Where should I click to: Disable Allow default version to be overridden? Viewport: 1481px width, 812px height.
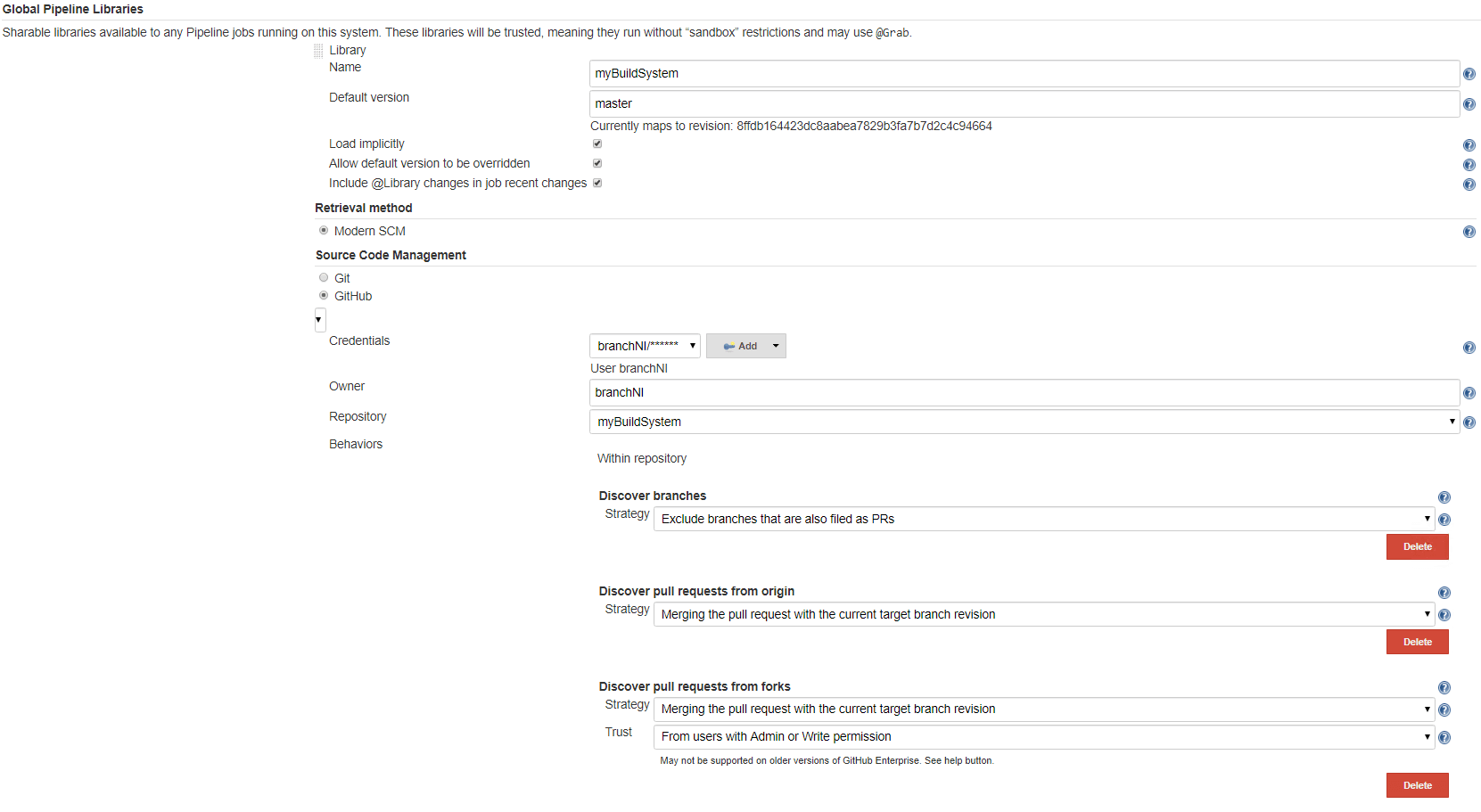pyautogui.click(x=597, y=163)
